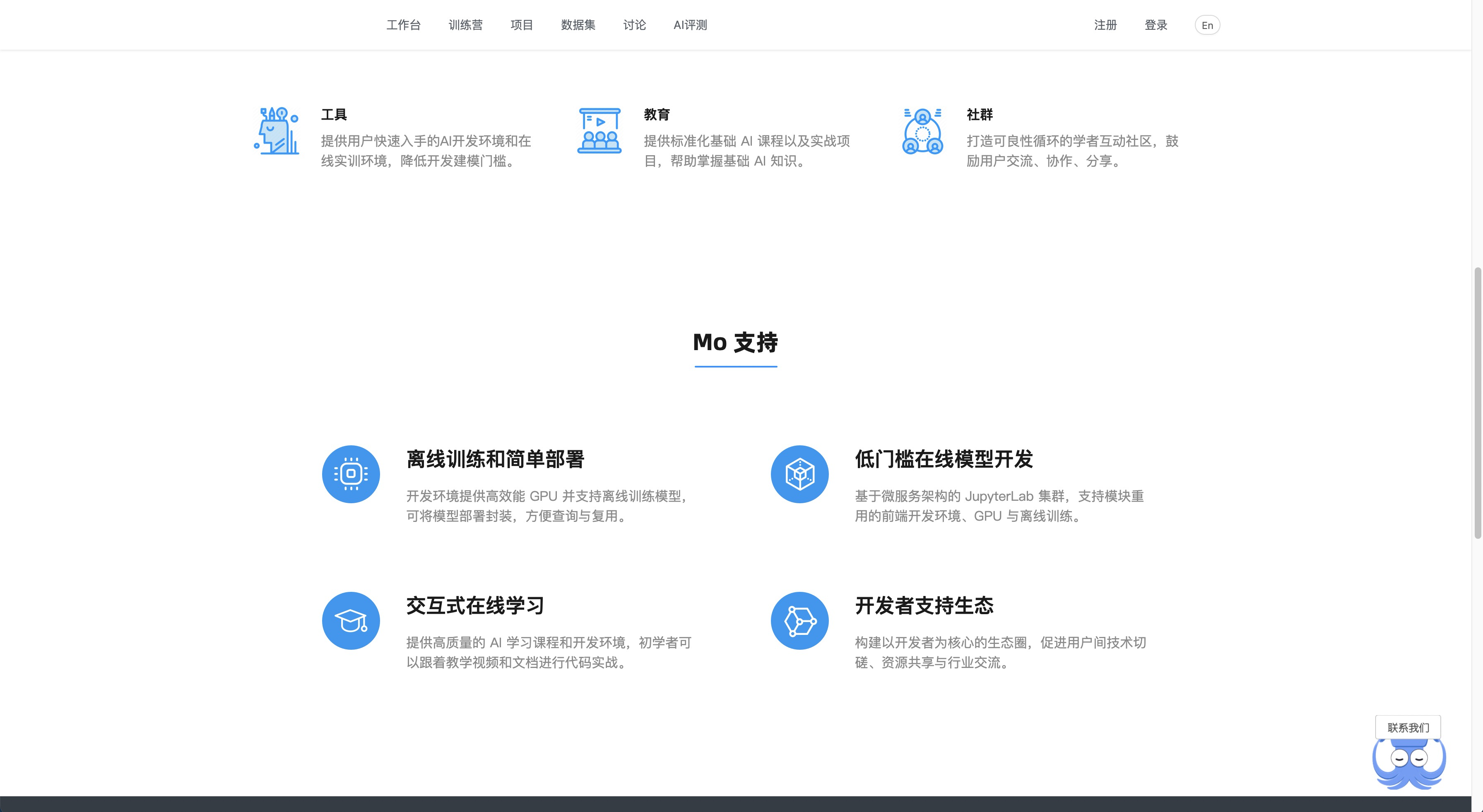Click the 社群 community circle icon

coord(922,131)
